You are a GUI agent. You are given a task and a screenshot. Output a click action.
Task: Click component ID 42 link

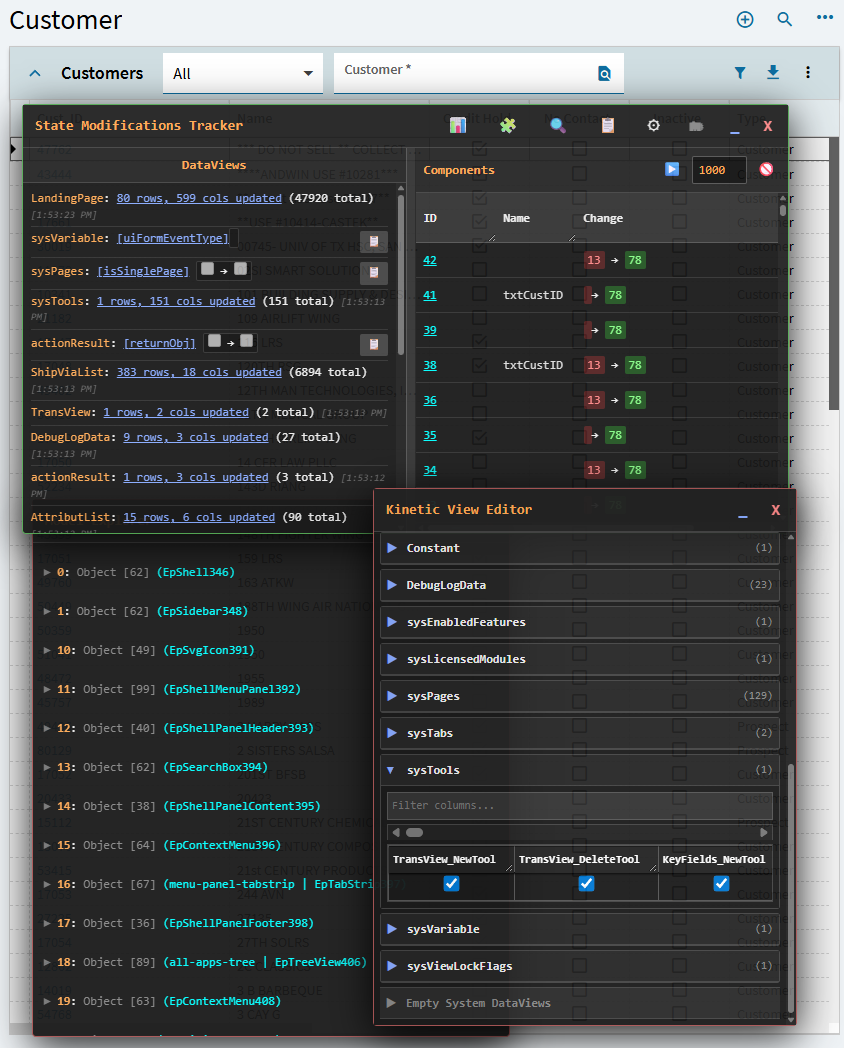[x=430, y=260]
